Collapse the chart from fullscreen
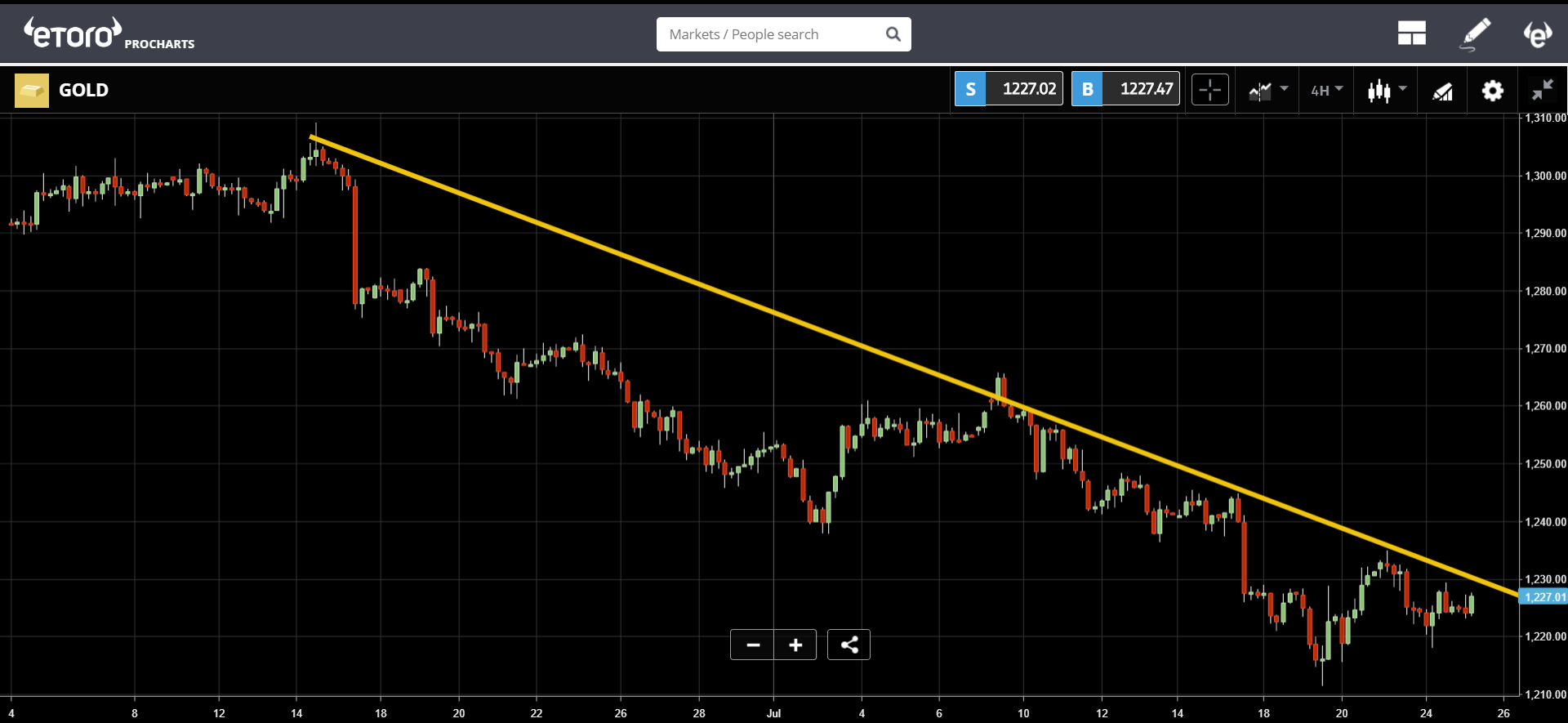 [x=1543, y=90]
